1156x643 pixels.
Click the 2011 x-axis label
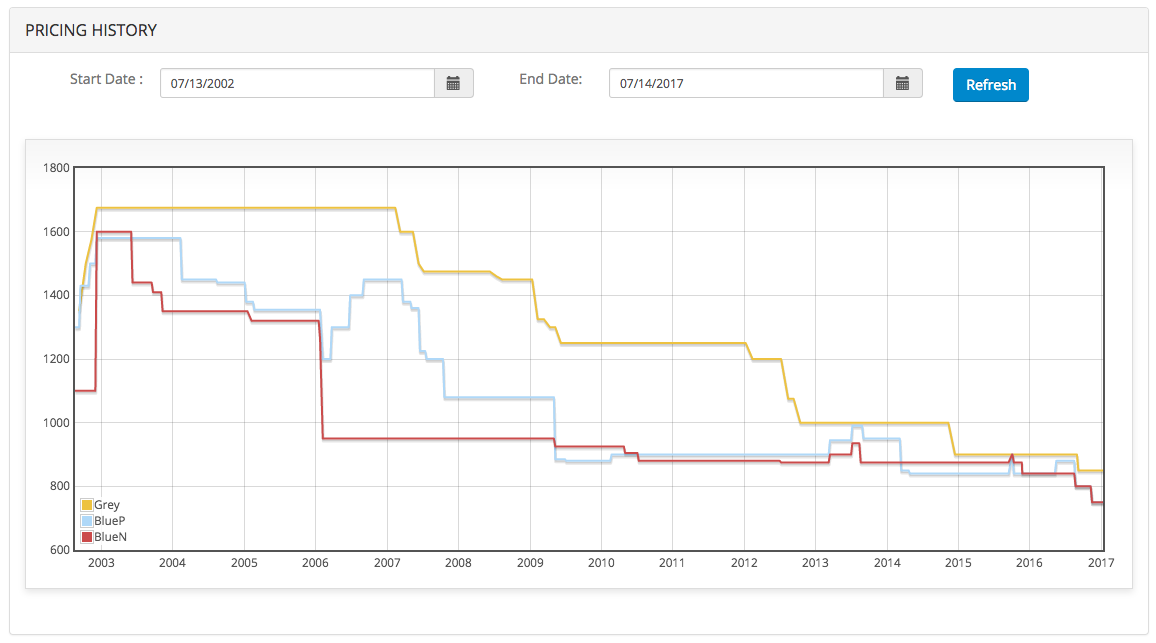(672, 563)
